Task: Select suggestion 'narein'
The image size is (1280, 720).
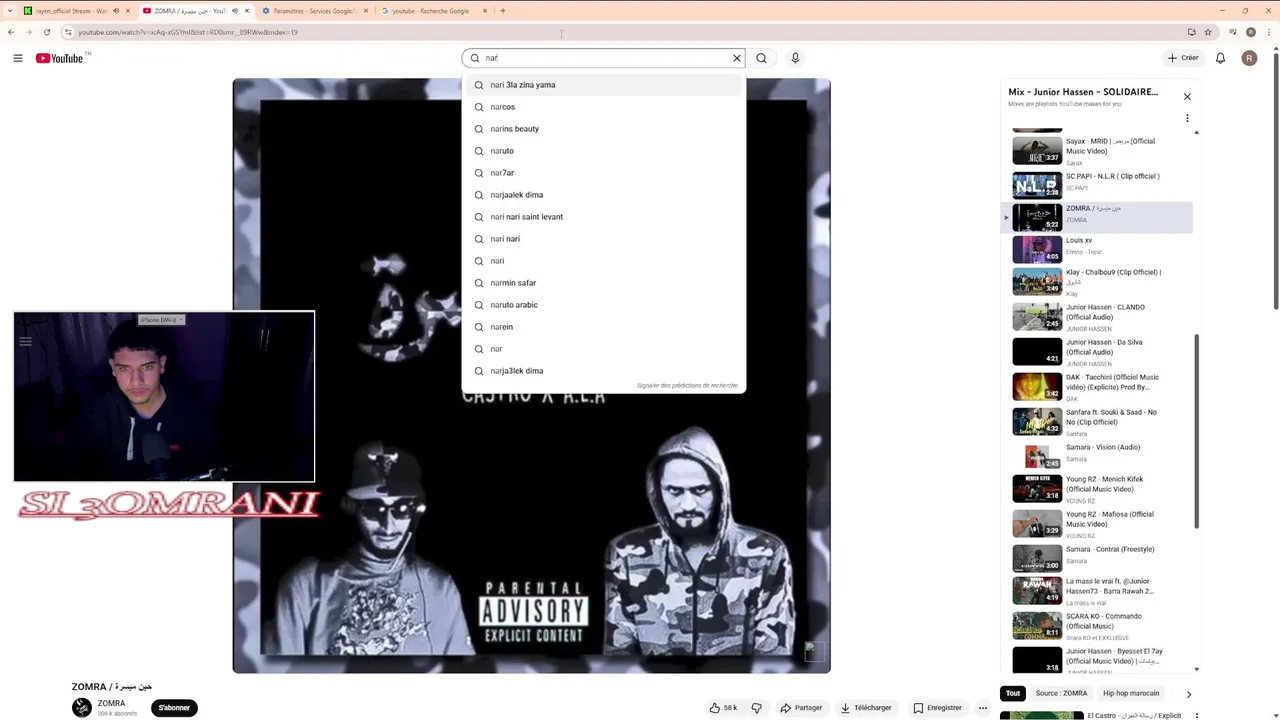Action: 603,327
